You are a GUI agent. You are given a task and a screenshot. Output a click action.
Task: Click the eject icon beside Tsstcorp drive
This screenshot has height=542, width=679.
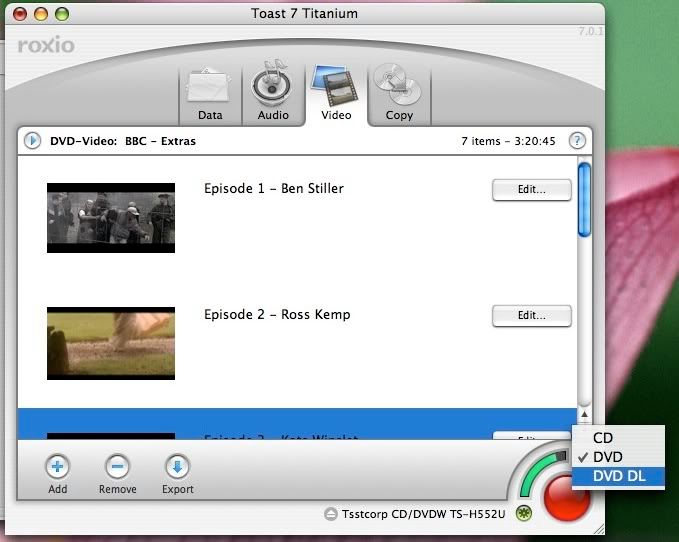click(x=330, y=514)
